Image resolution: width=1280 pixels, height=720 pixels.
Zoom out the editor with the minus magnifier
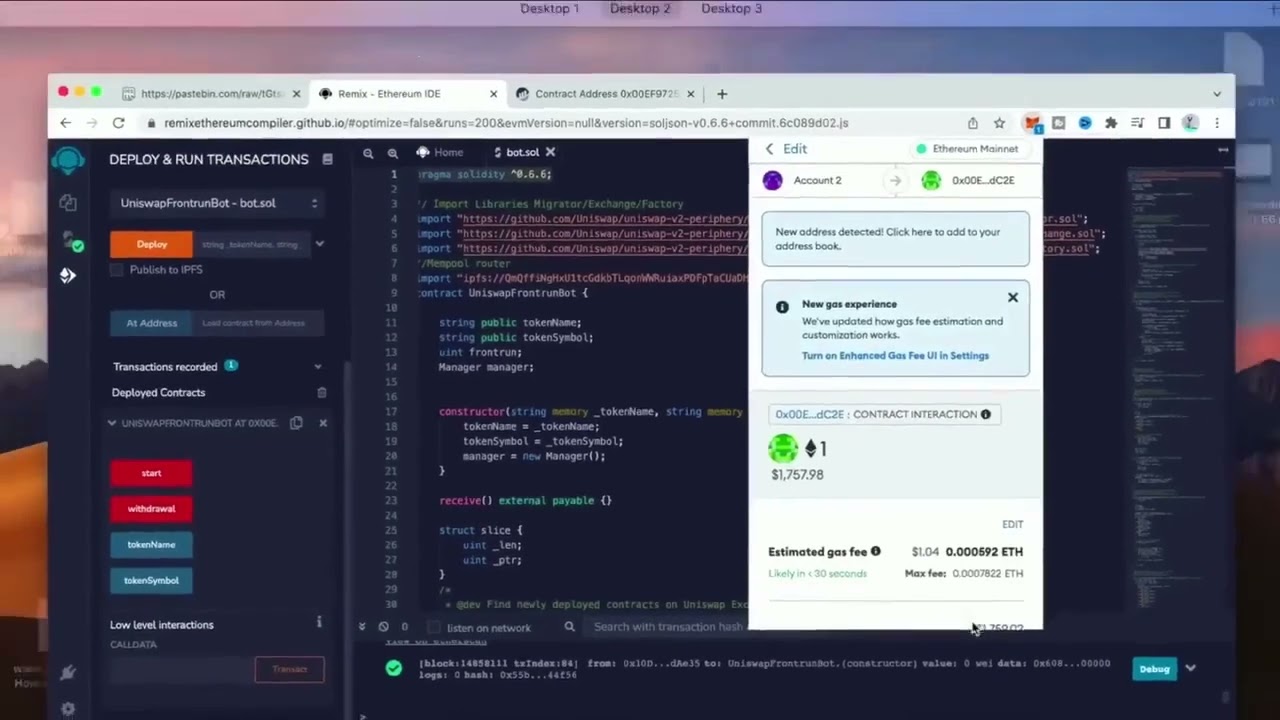(368, 153)
